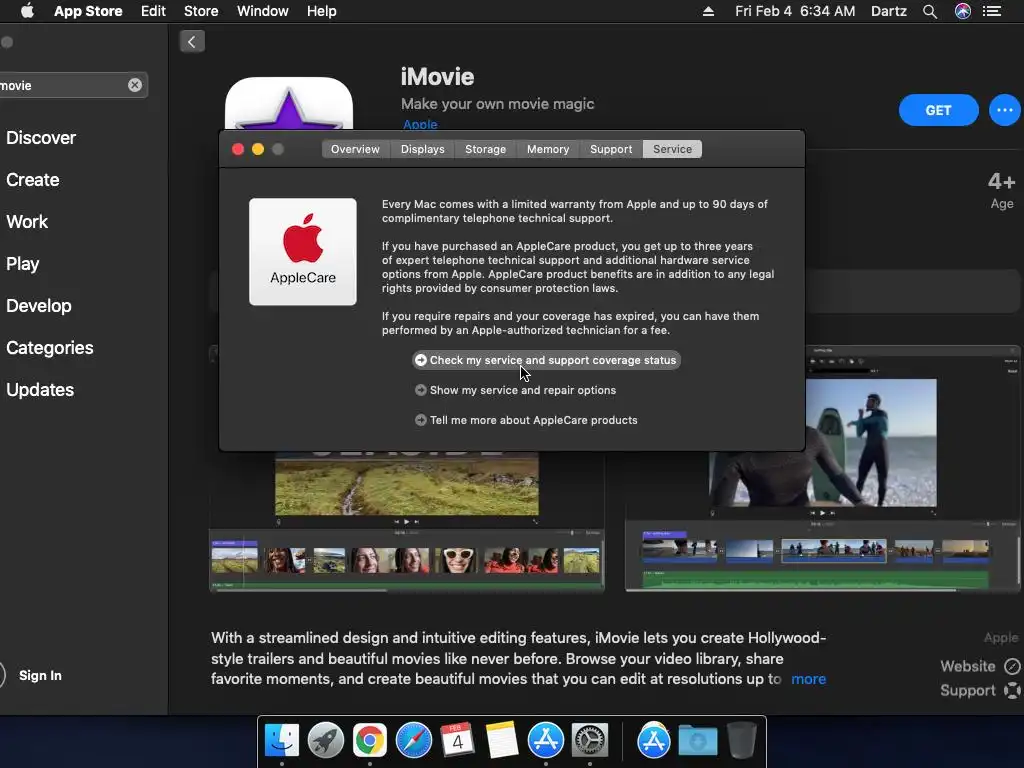The image size is (1024, 768).
Task: Click the Website compass icon
Action: (x=1012, y=666)
